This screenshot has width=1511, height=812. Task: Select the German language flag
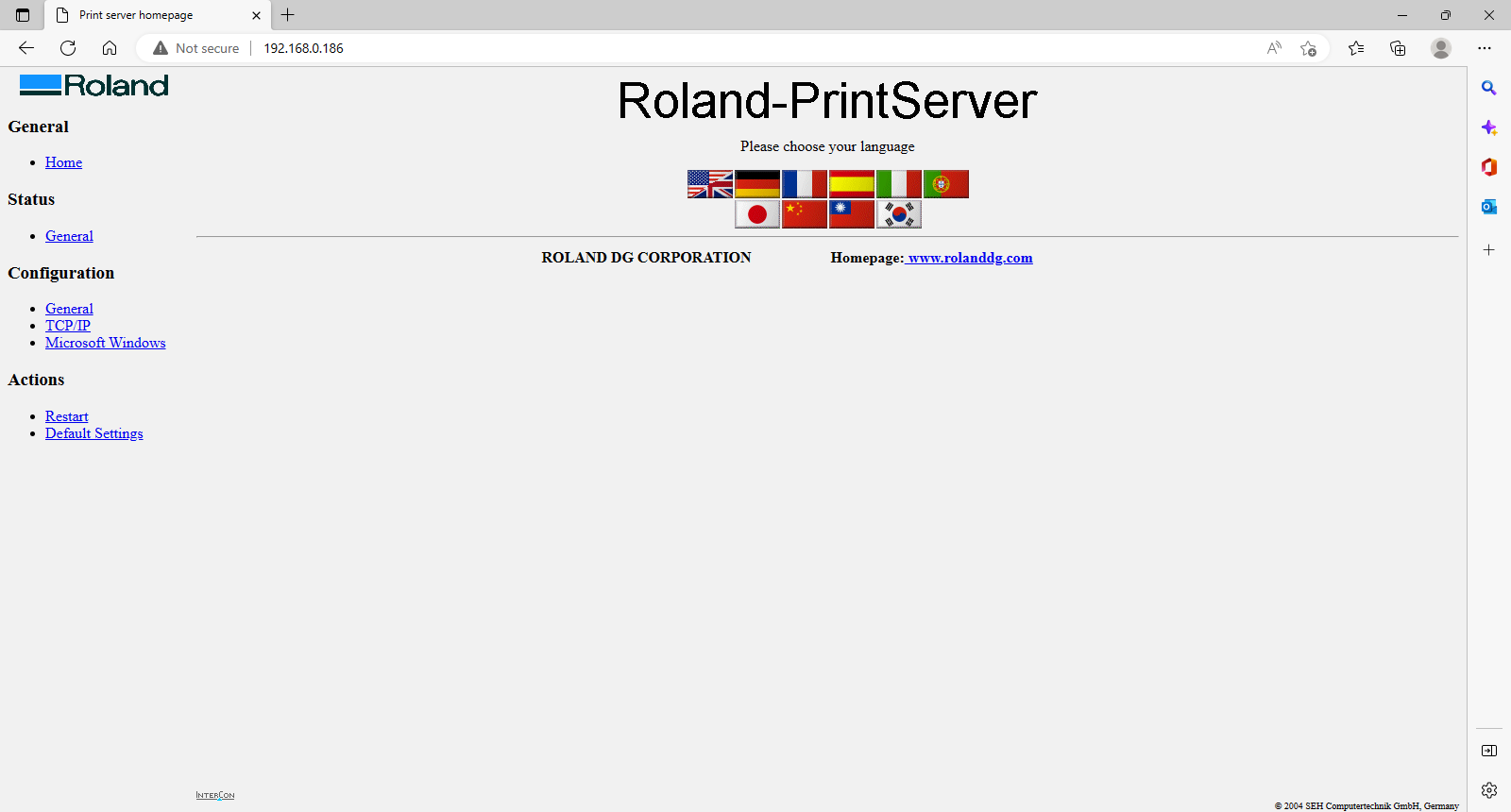[757, 184]
